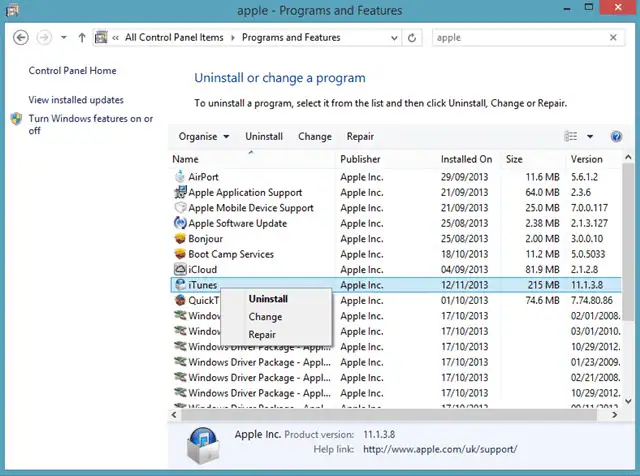
Task: Click the vertical scrollbar down arrow
Action: tap(628, 401)
